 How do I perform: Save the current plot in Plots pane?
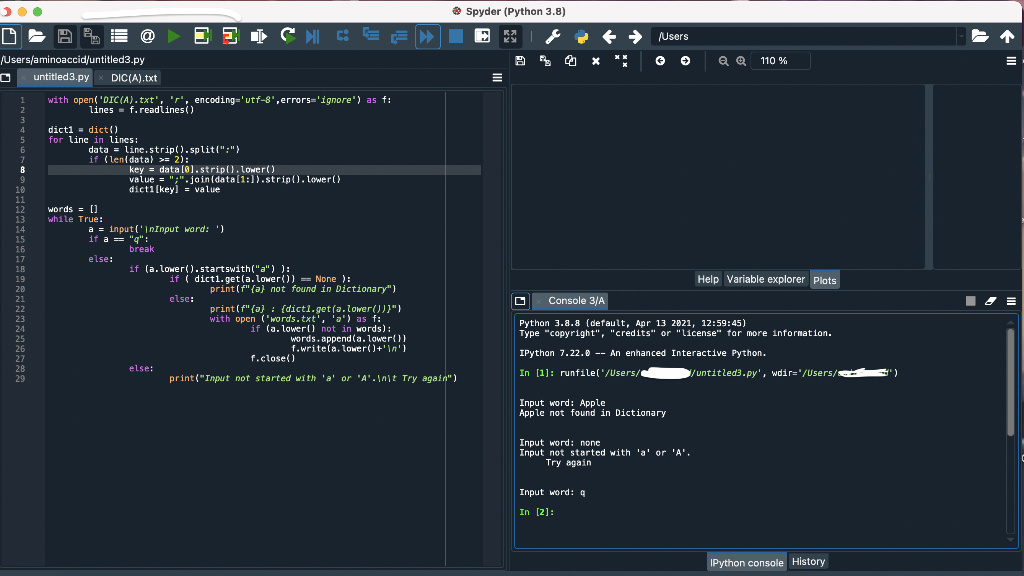[x=520, y=61]
